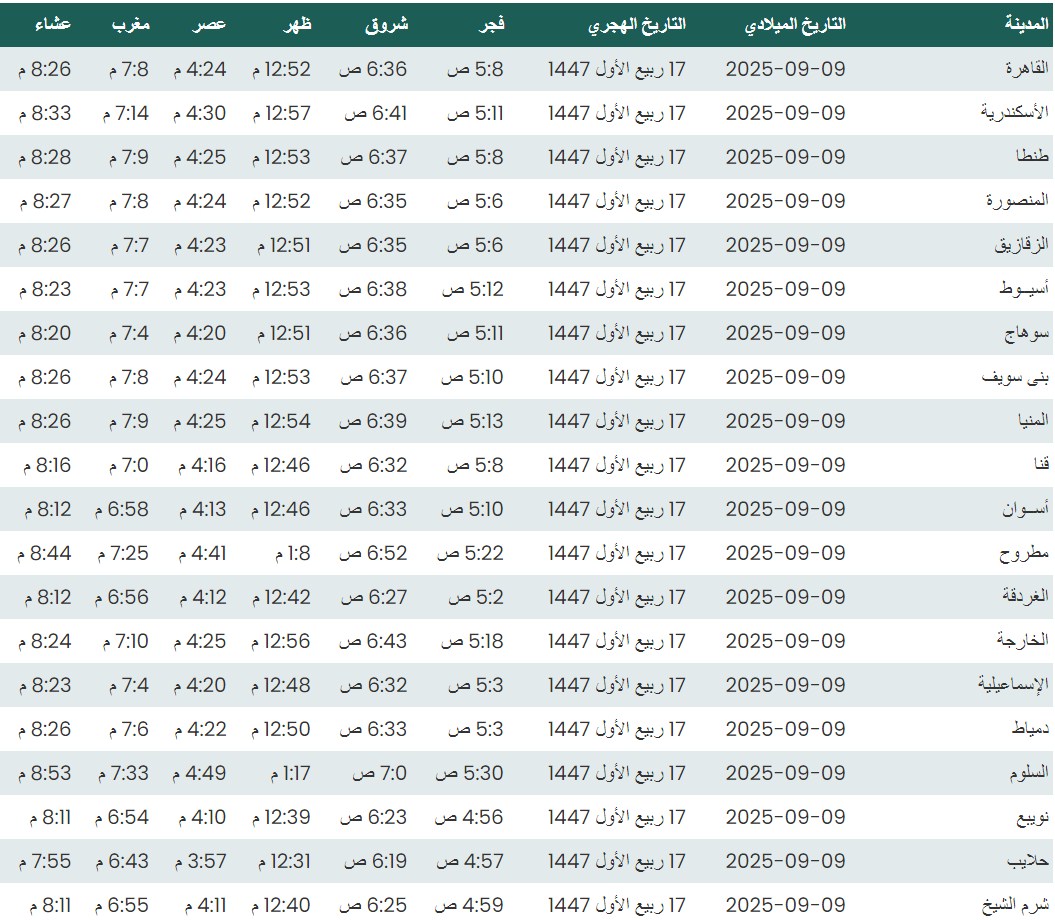The width and height of the screenshot is (1055, 920).
Task: Click السلوم's sunrise time 7:0 ص
Action: (376, 773)
